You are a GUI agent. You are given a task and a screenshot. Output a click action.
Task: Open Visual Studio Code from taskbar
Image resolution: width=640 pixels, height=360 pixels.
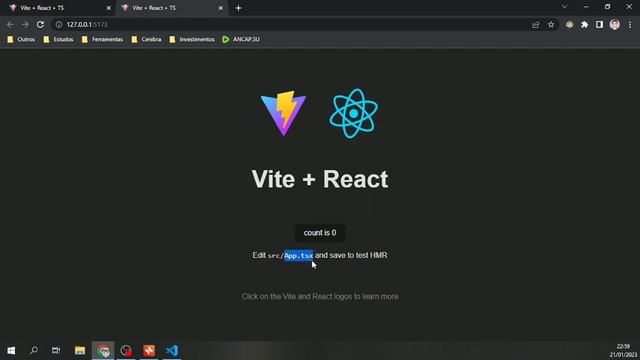pyautogui.click(x=172, y=351)
